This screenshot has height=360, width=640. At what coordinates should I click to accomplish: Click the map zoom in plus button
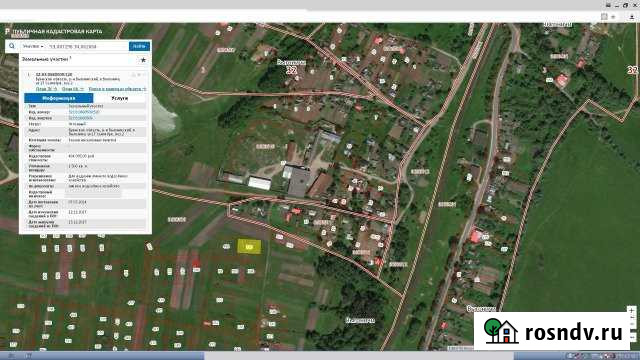[631, 311]
